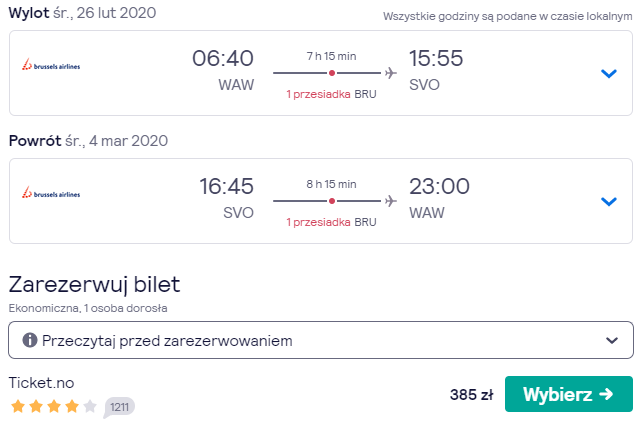Click return 1 przesiadka BRU label
Image resolution: width=639 pixels, height=433 pixels.
(331, 222)
